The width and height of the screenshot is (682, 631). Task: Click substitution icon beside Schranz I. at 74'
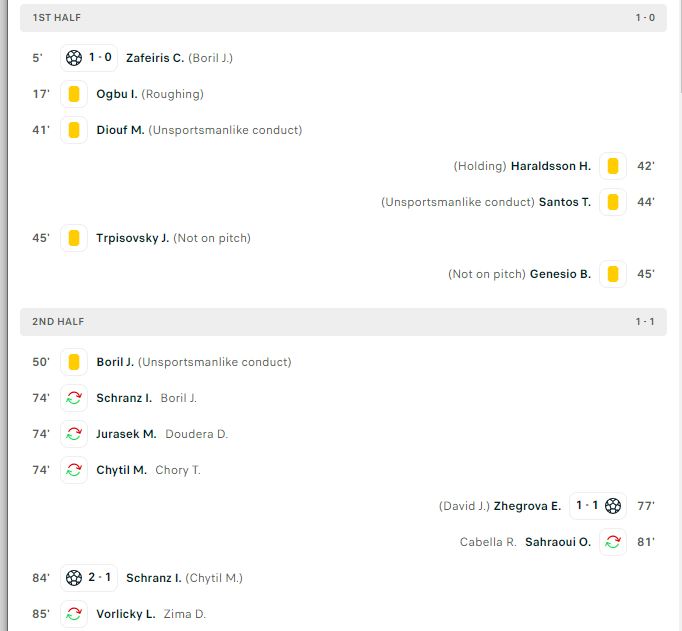(x=74, y=398)
